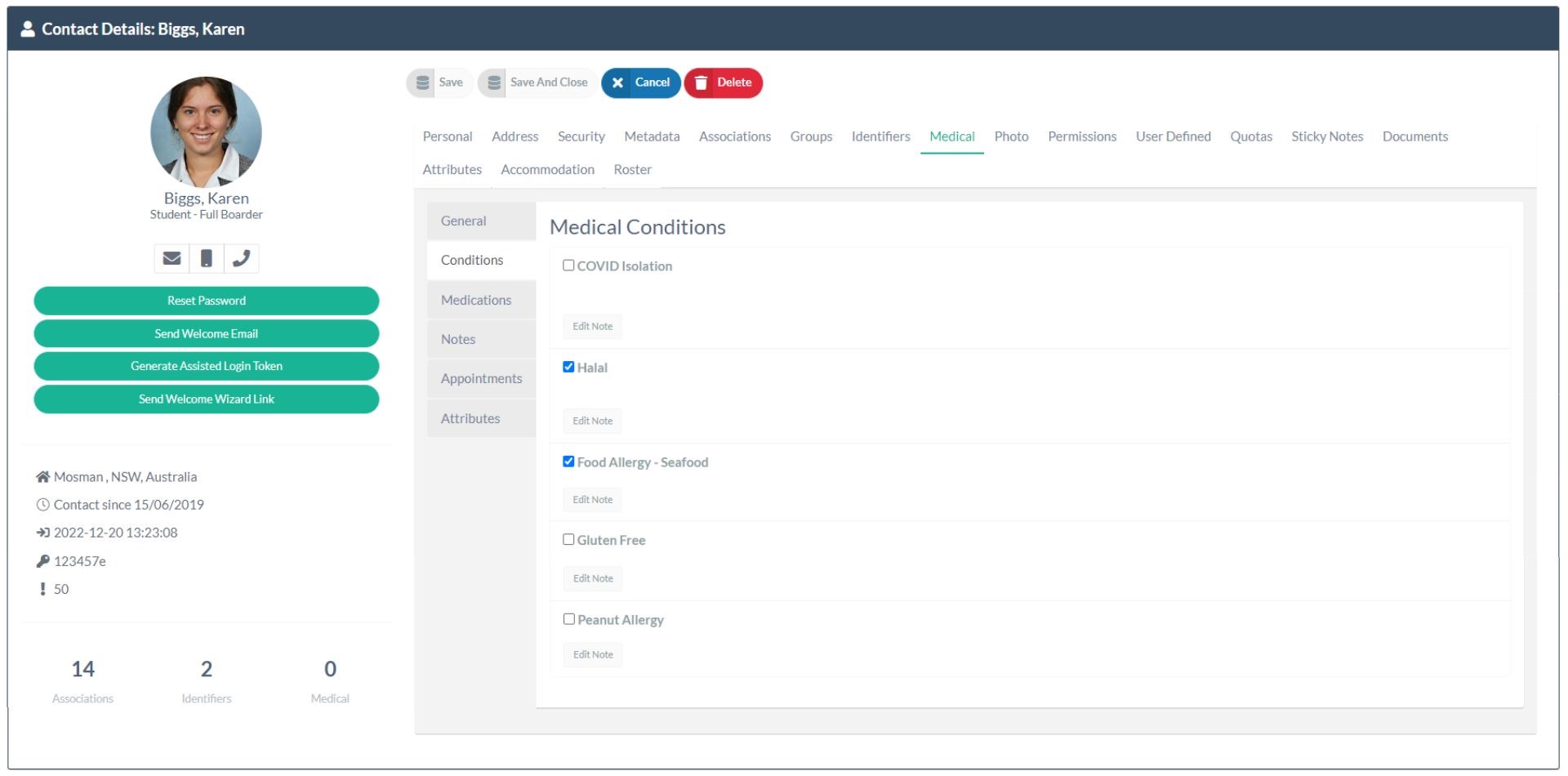
Task: Enable the COVID Isolation checkbox
Action: pos(568,265)
